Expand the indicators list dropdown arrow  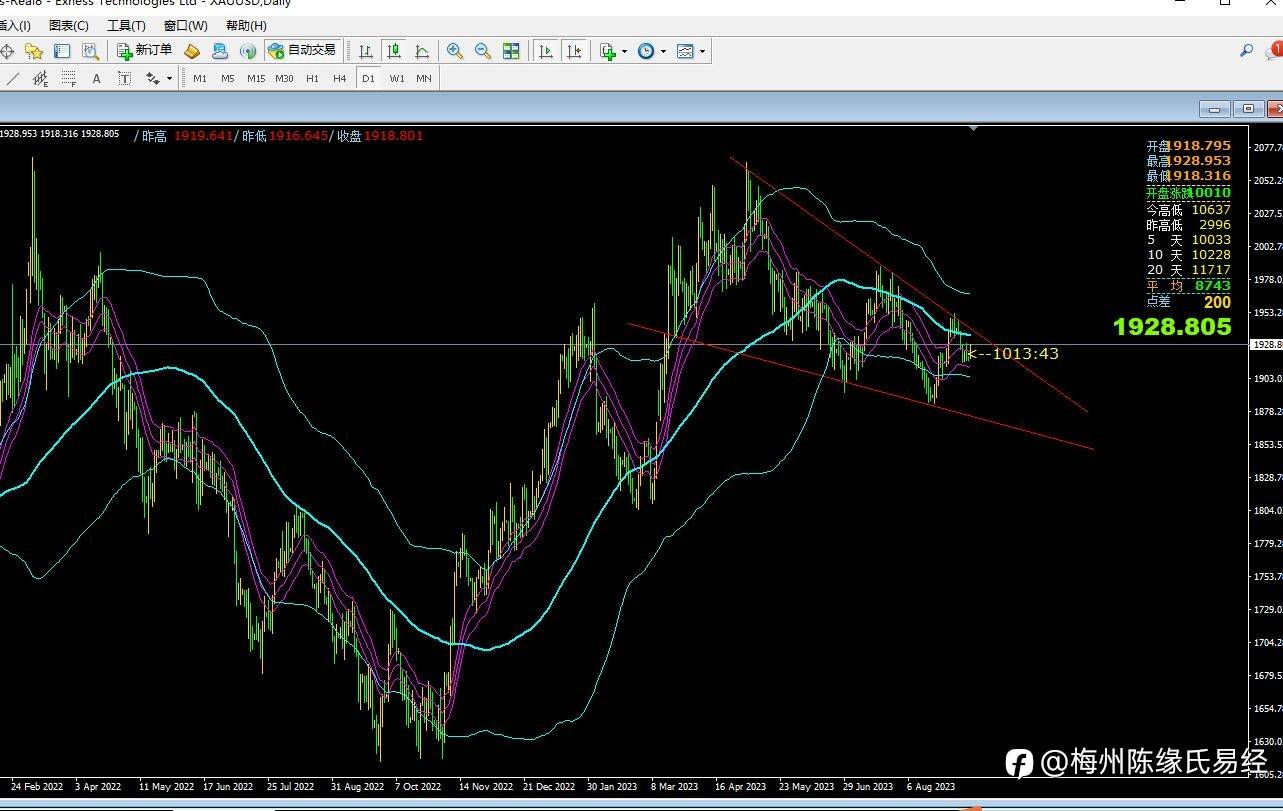[624, 51]
